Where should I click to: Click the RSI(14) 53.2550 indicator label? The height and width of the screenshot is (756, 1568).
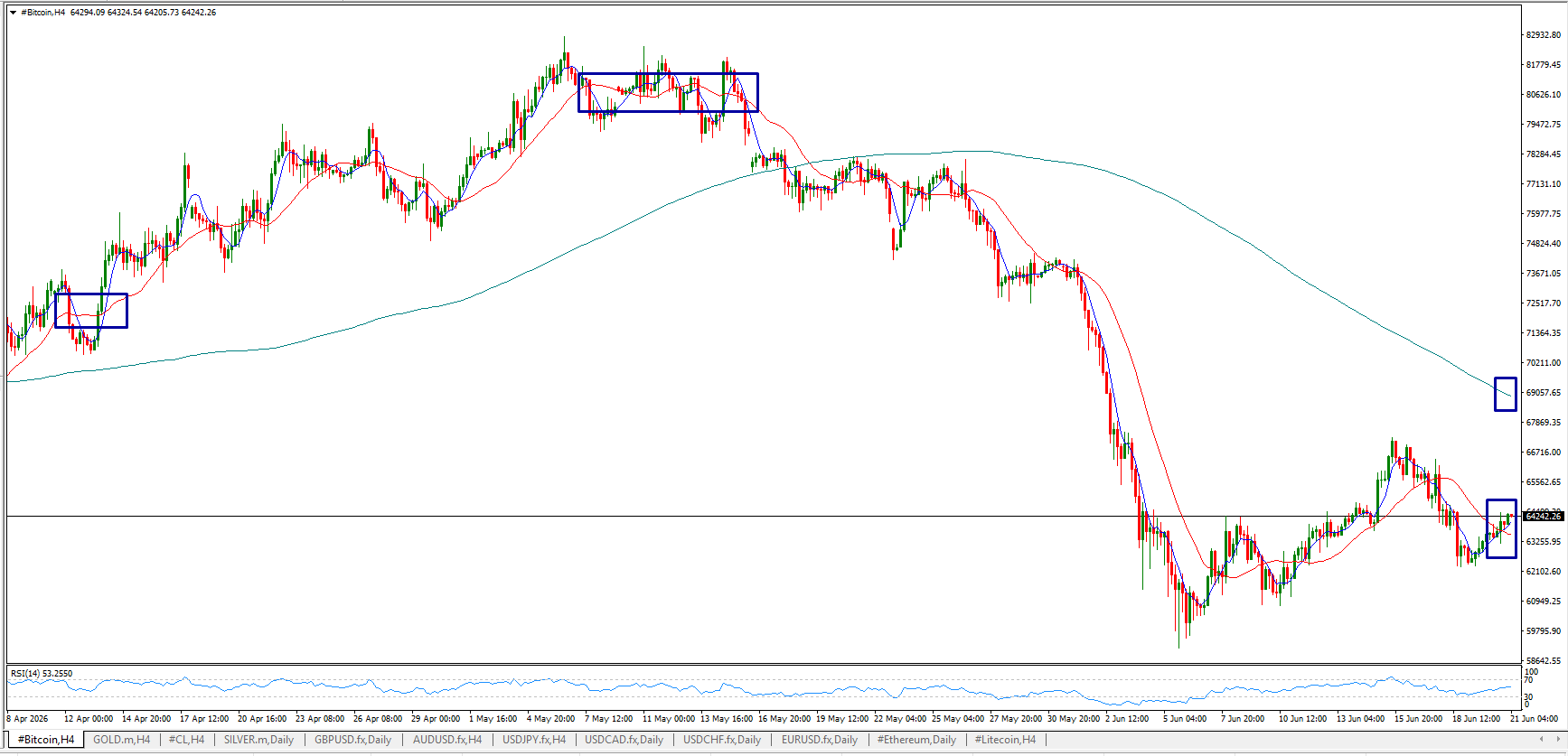pos(42,674)
